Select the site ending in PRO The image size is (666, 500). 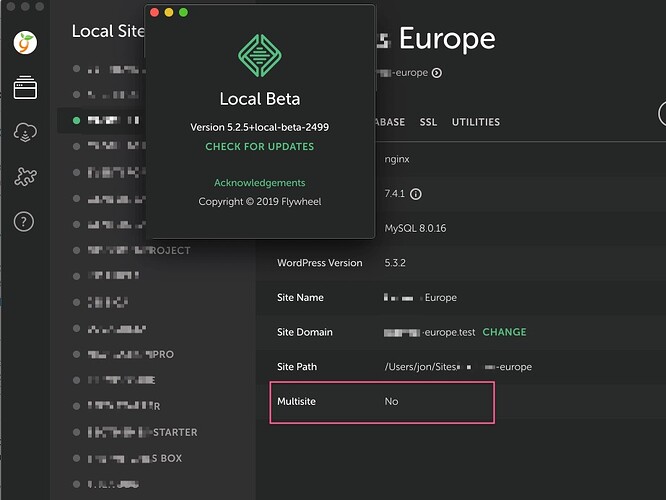124,354
